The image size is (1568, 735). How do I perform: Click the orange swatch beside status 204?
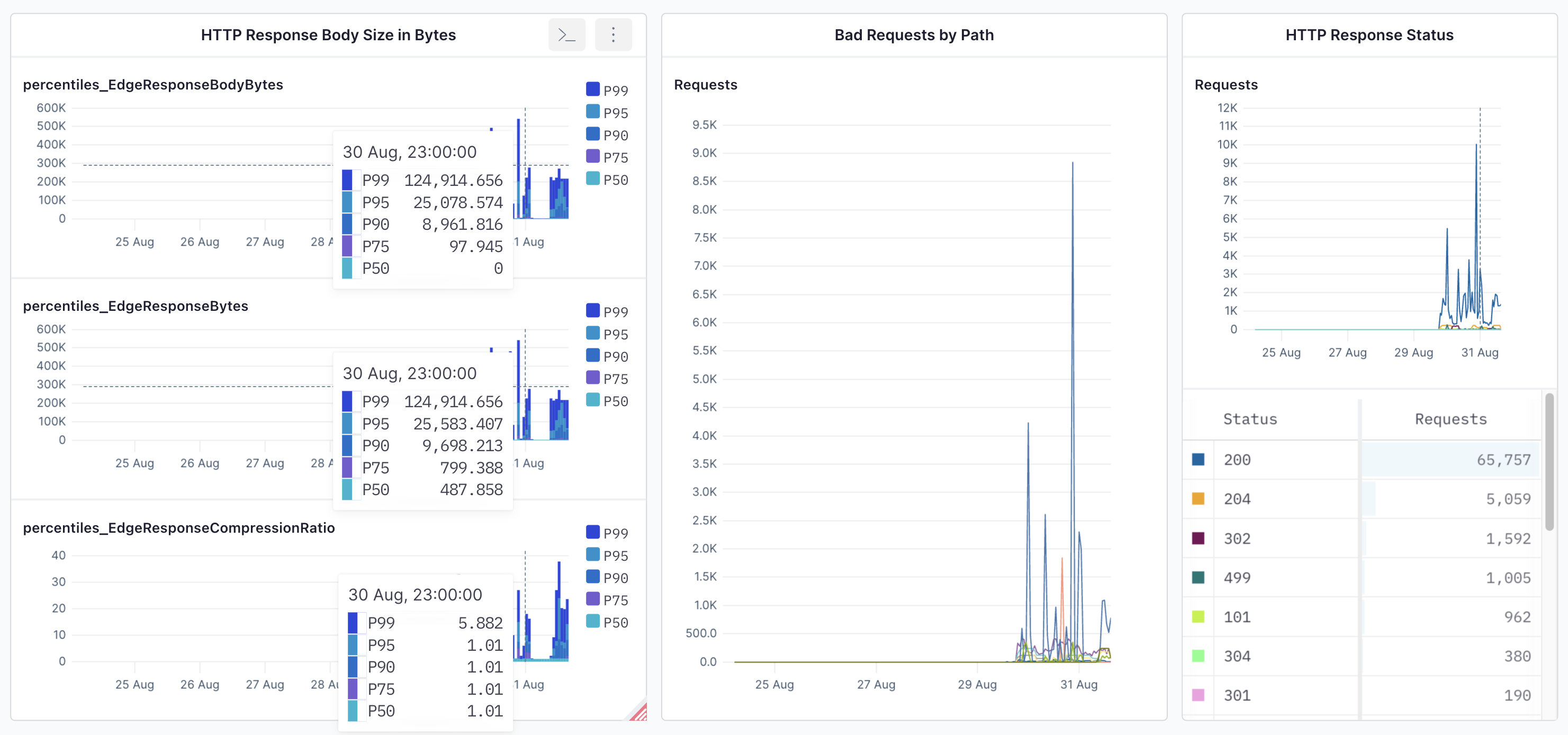1198,499
